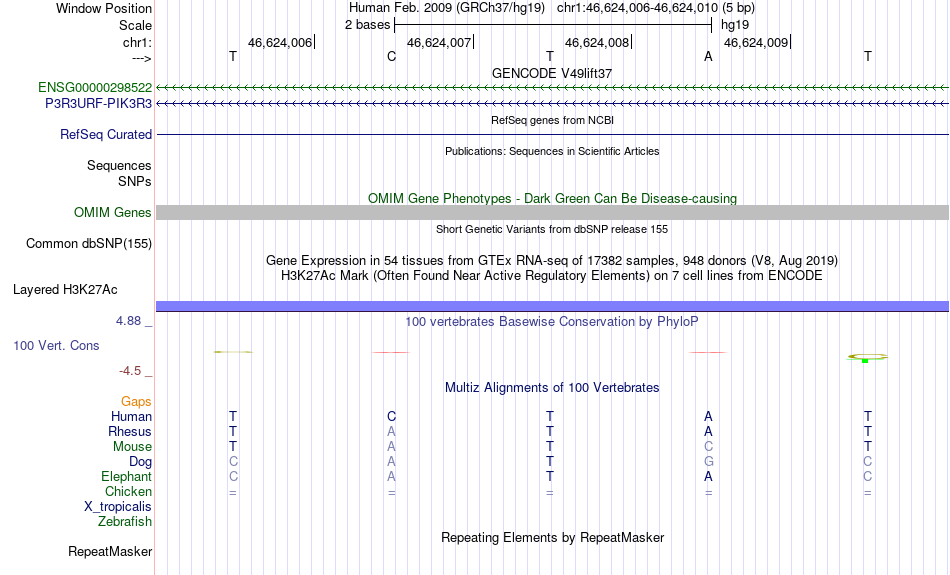Click the 46,624,008 ruler position
The width and height of the screenshot is (950, 575).
[x=597, y=42]
